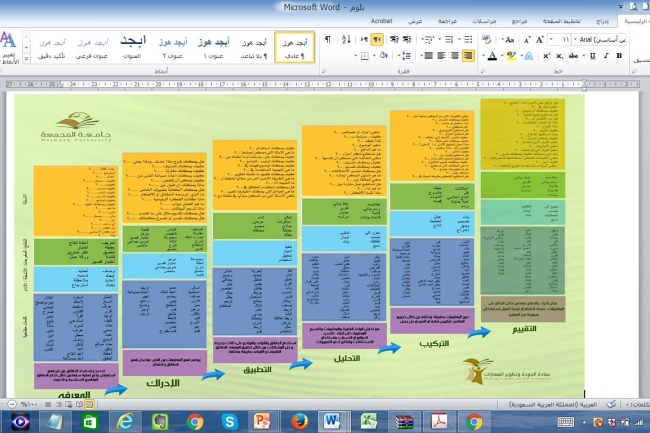Viewport: 650px width, 433px height.
Task: Toggle superscript formatting
Action: [546, 56]
